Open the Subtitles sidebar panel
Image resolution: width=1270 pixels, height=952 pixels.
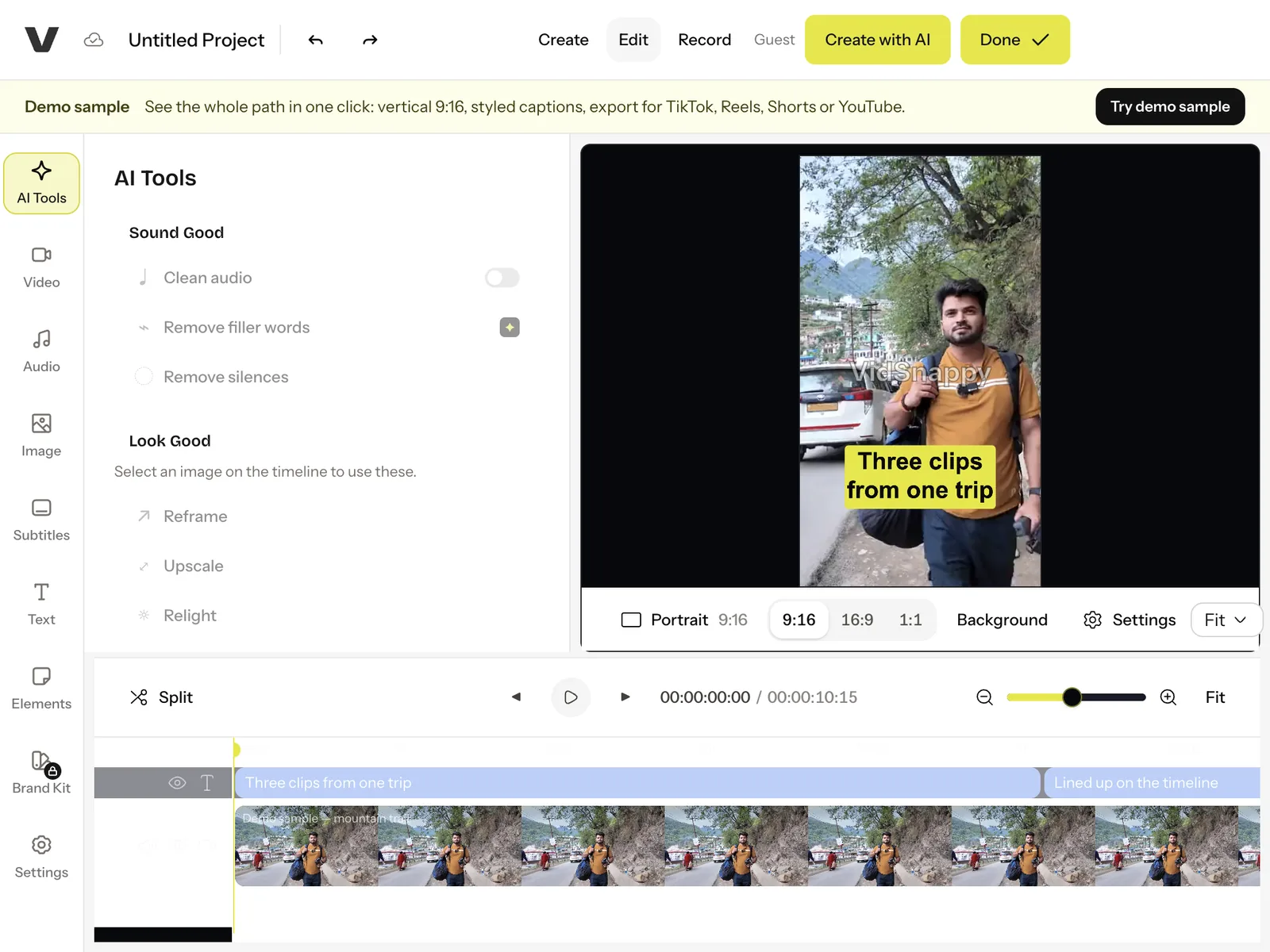tap(41, 520)
